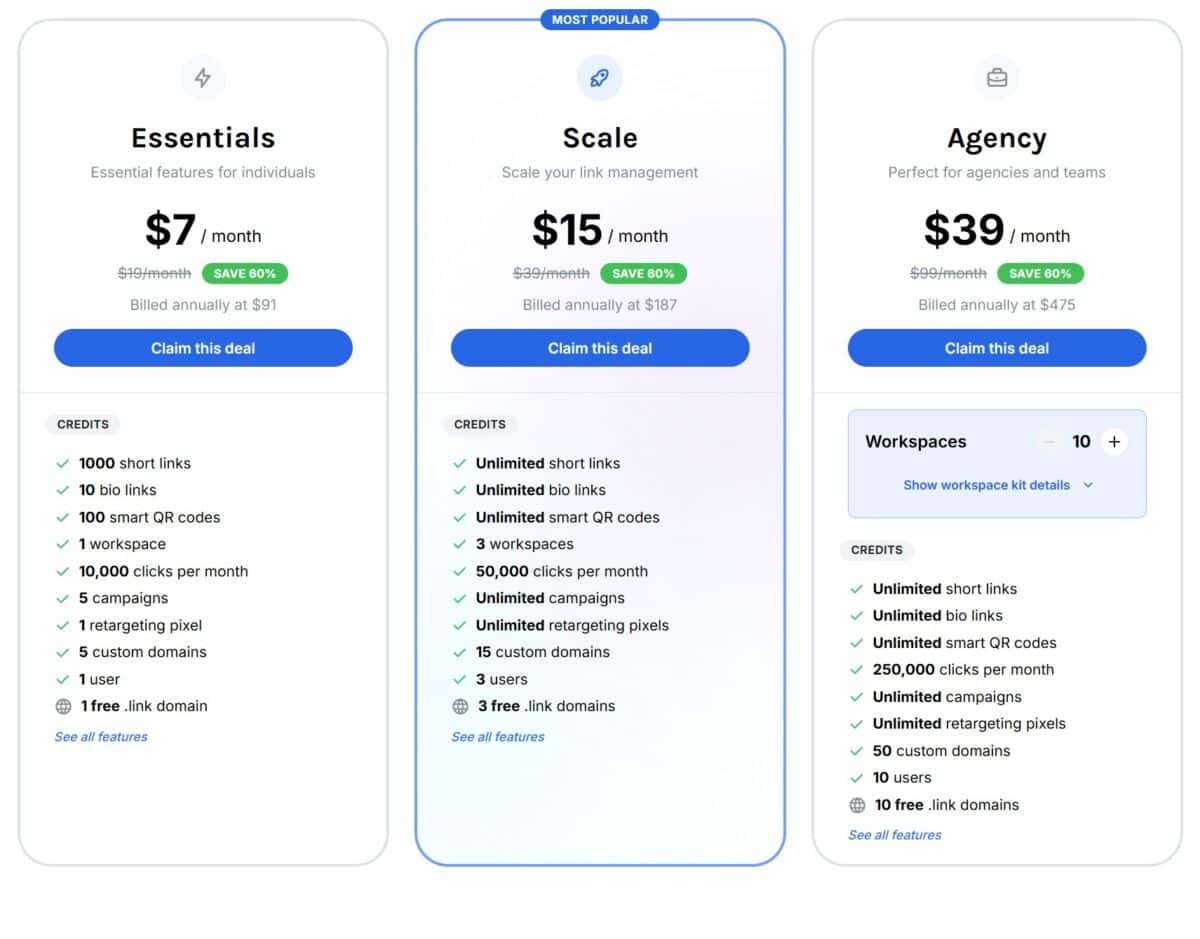Claim the Essentials deal

point(203,348)
